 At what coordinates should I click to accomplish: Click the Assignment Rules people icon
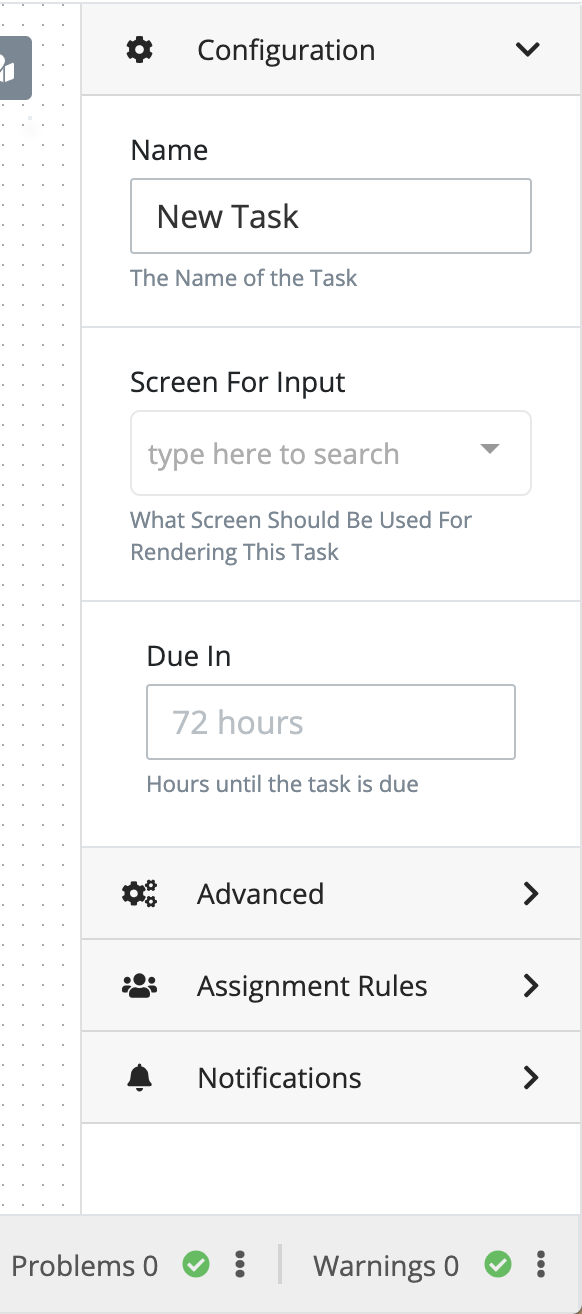pyautogui.click(x=140, y=985)
